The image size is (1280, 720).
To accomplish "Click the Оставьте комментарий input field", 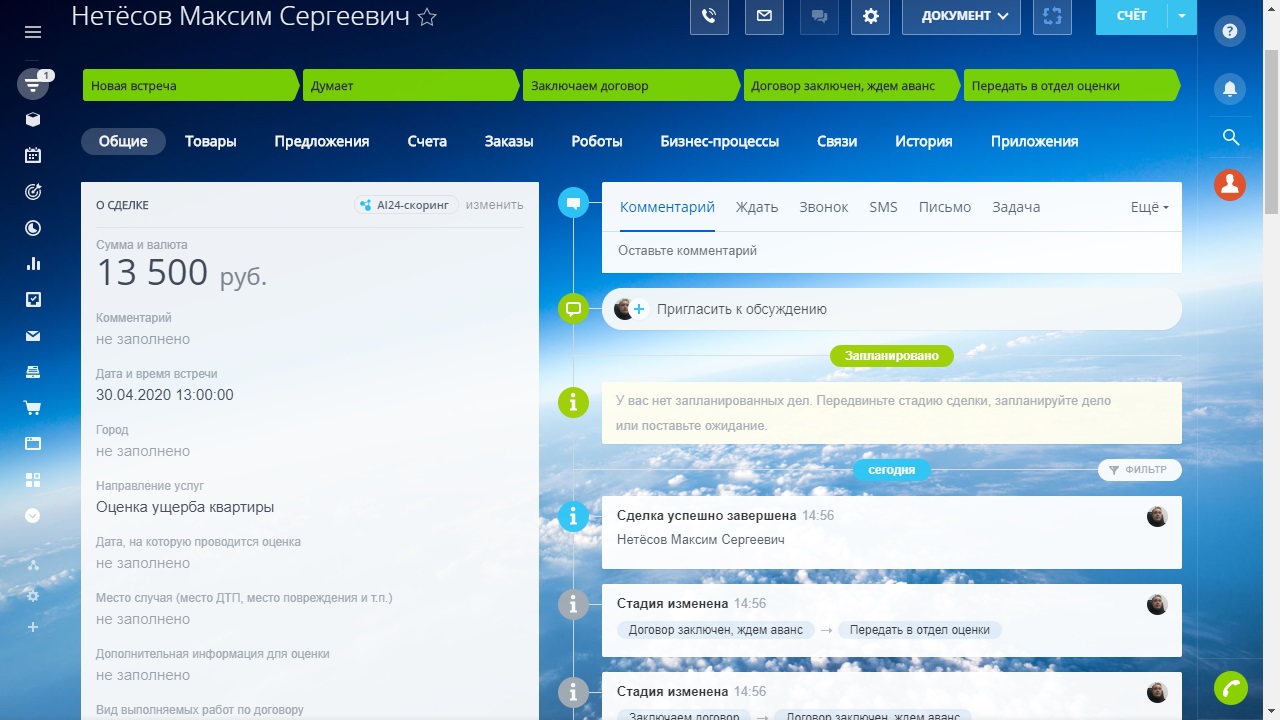I will tap(892, 251).
